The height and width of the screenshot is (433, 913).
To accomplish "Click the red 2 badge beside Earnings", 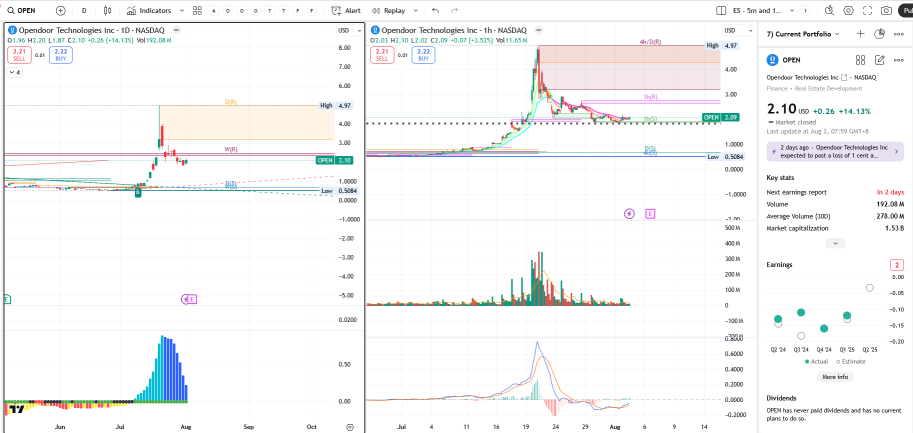I will [897, 265].
